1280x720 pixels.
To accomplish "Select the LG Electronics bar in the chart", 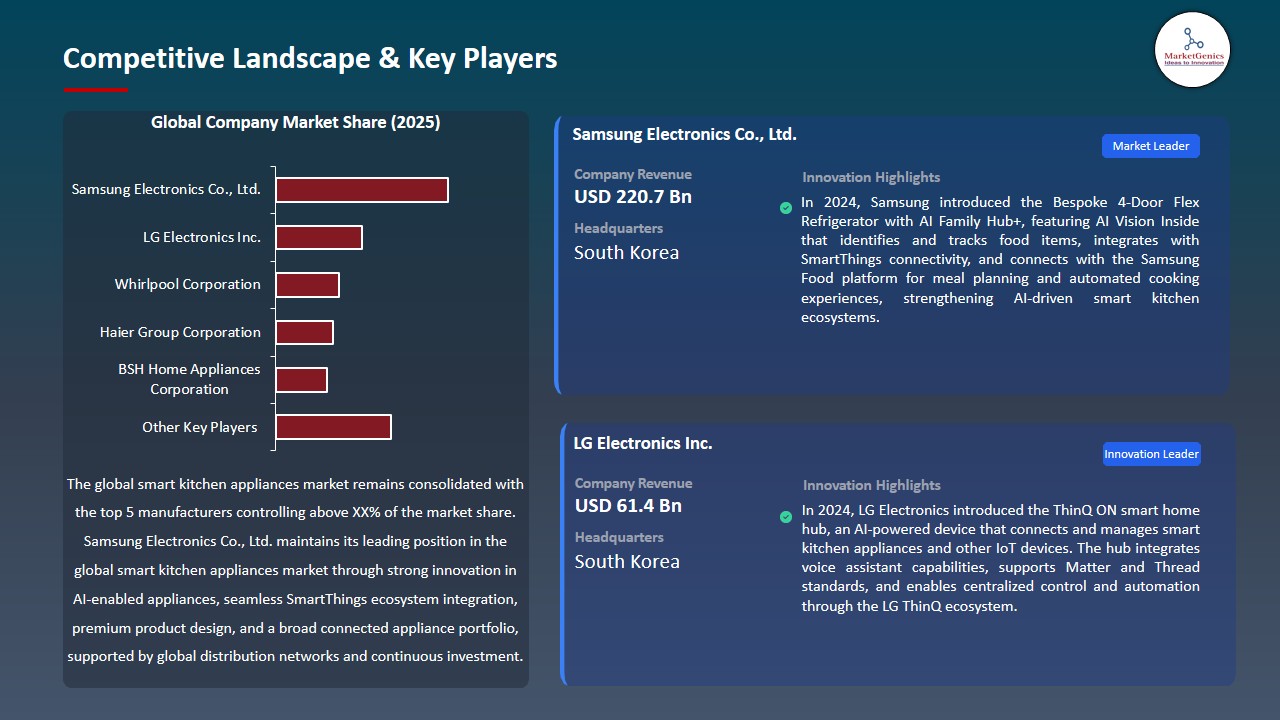I will 319,237.
